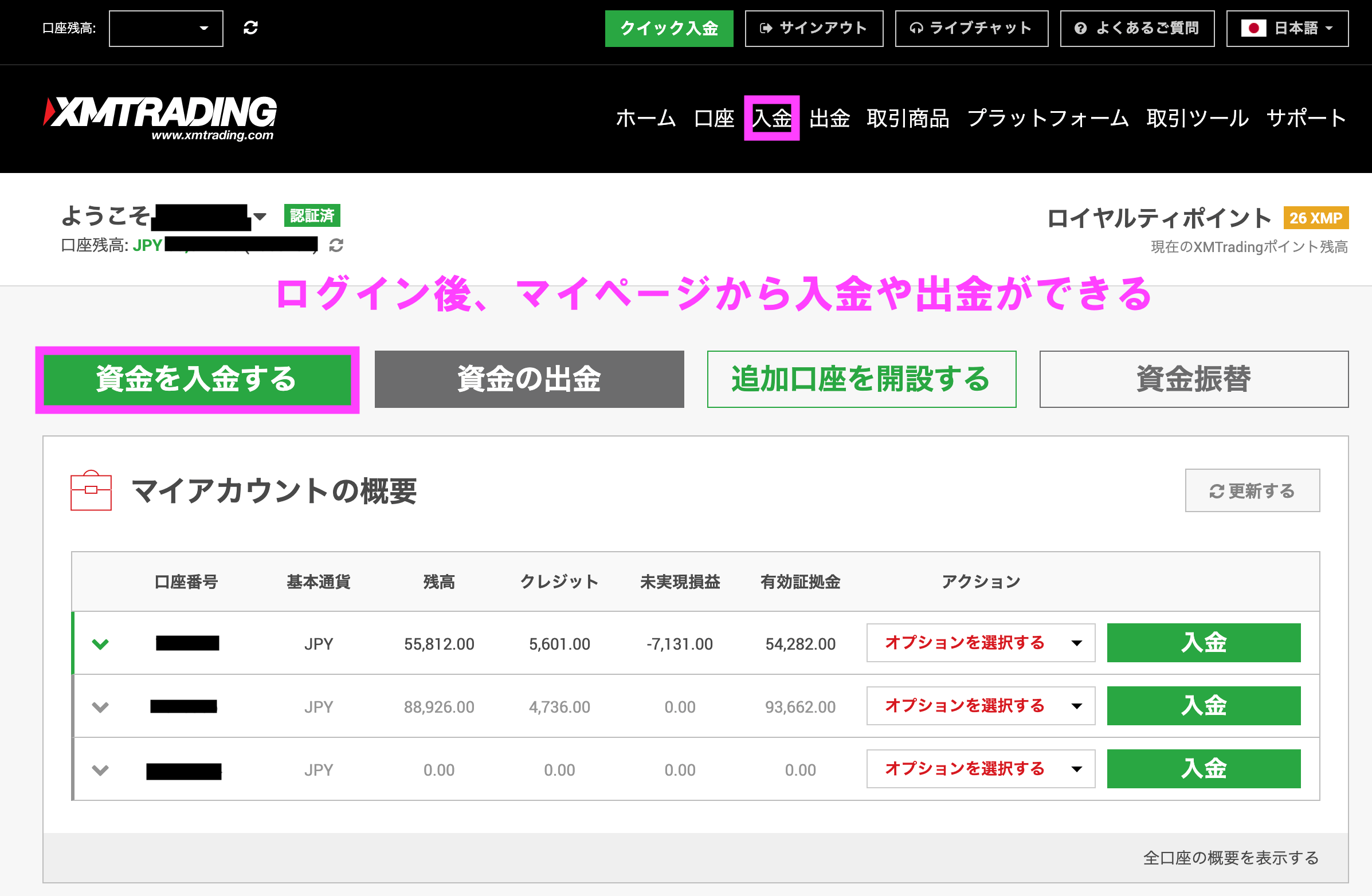The width and height of the screenshot is (1372, 896).
Task: Click the briefcase icon beside マイアカウントの概要
Action: [91, 490]
